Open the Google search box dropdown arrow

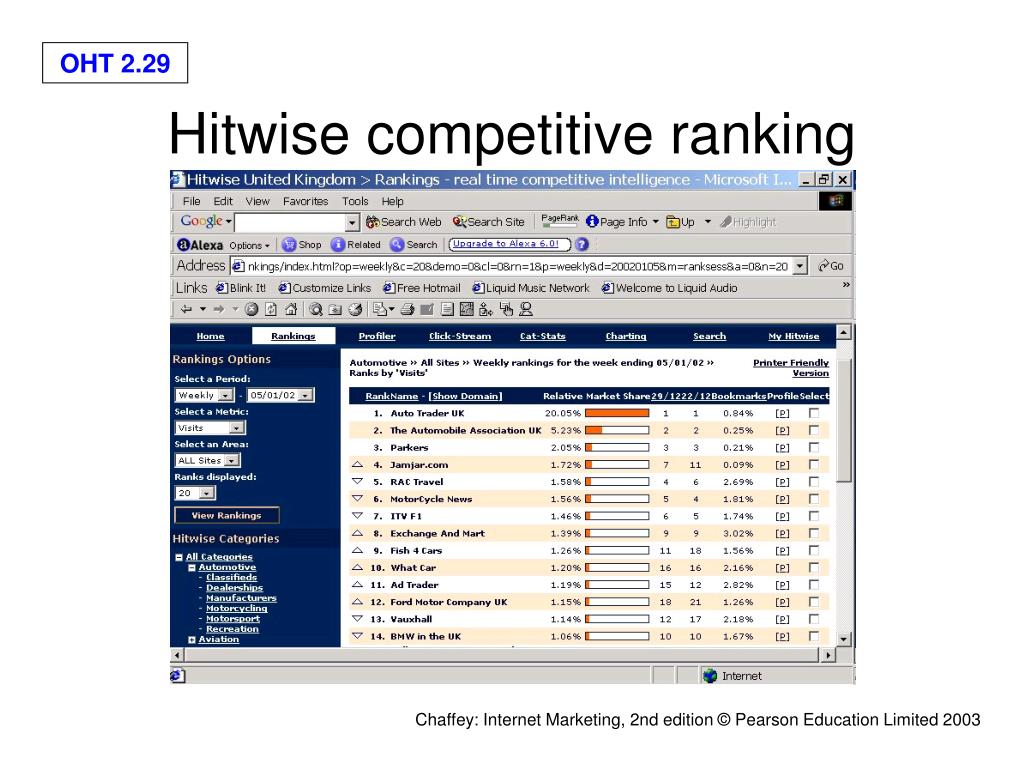[x=352, y=222]
